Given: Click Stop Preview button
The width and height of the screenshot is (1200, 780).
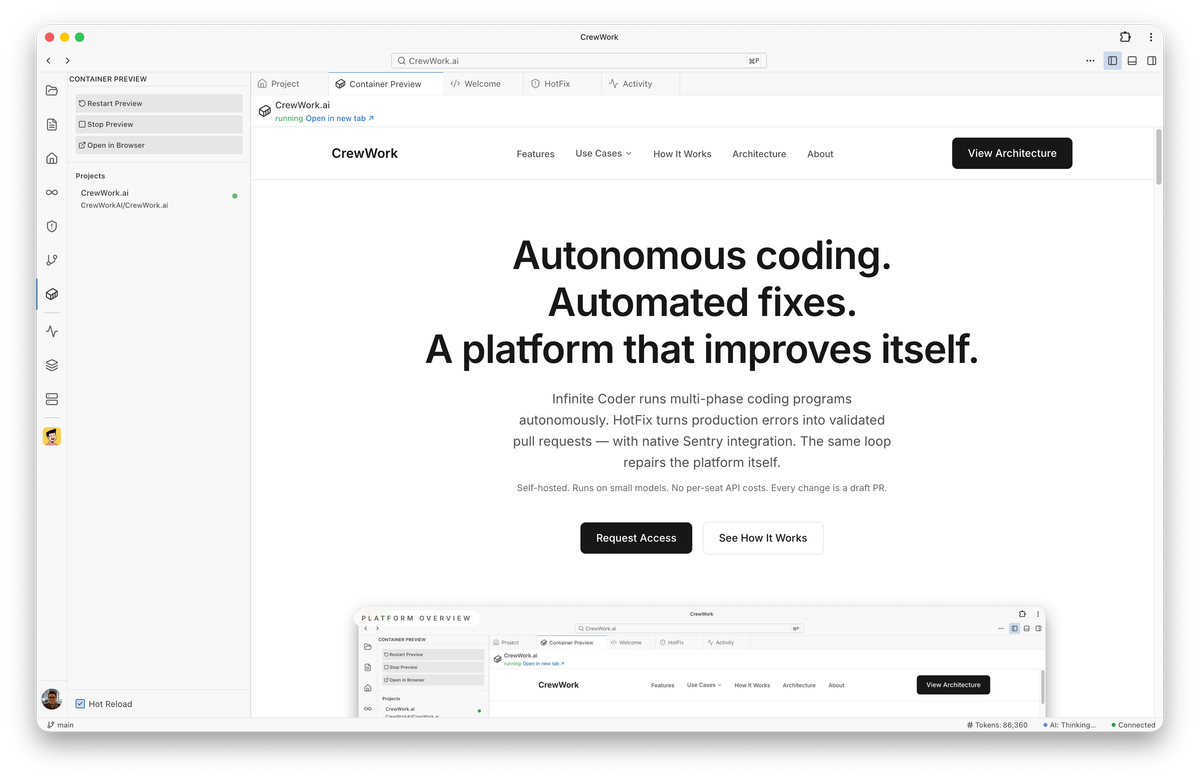Looking at the screenshot, I should click(x=159, y=124).
